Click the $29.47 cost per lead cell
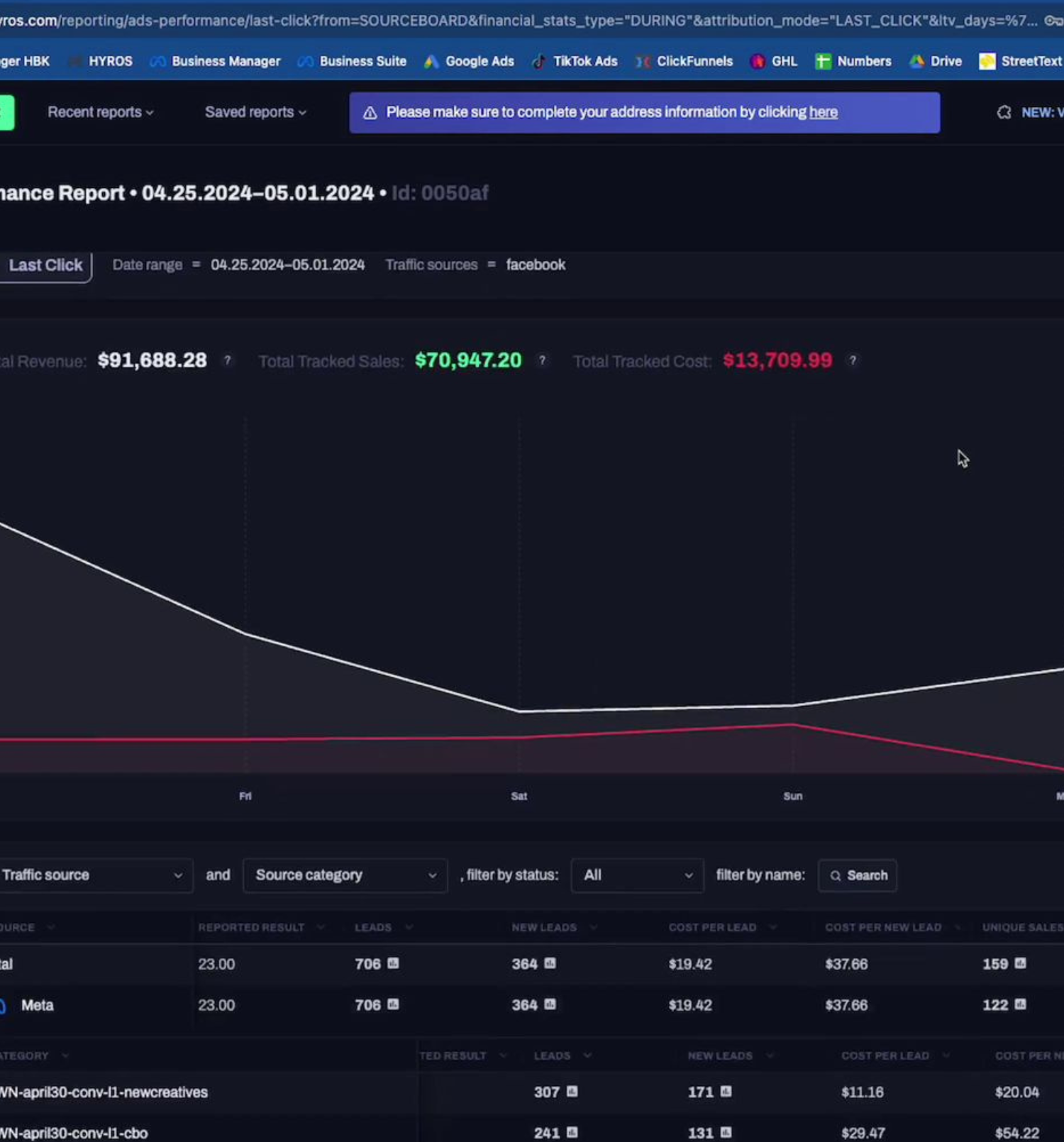 pos(863,1133)
